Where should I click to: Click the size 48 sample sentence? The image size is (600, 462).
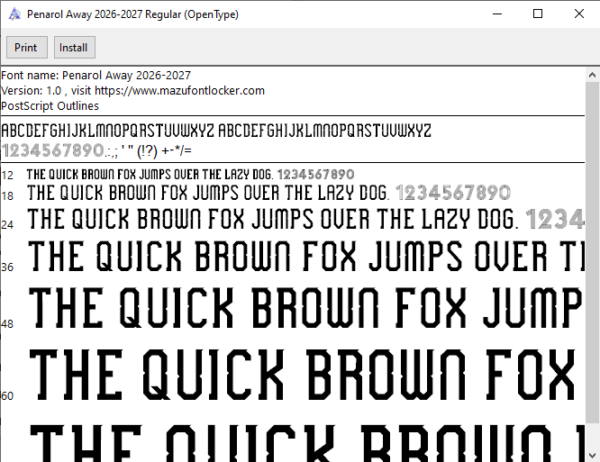point(306,308)
